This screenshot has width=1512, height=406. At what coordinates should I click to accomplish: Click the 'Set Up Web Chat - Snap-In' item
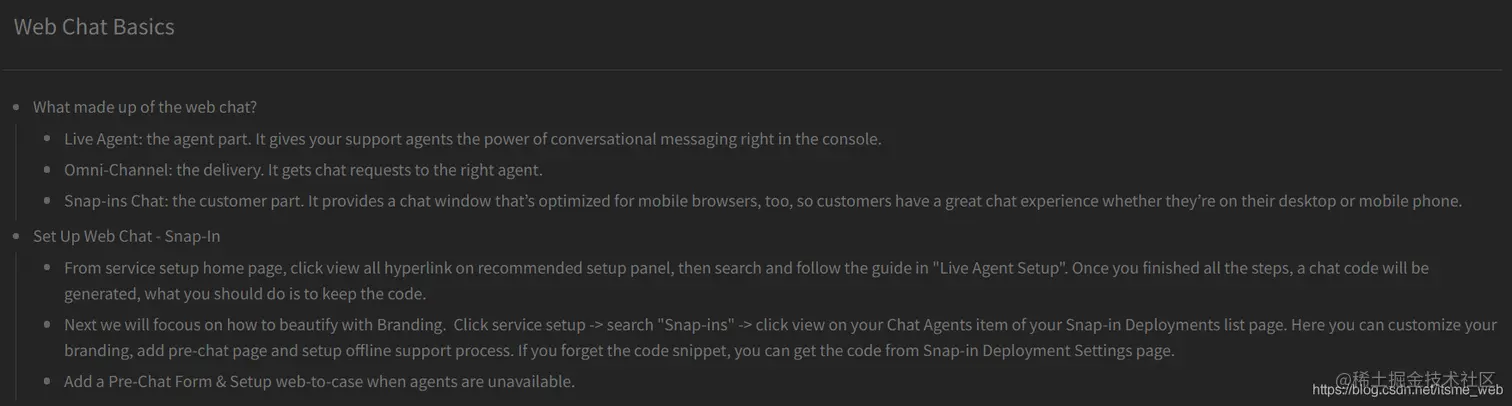(x=126, y=237)
